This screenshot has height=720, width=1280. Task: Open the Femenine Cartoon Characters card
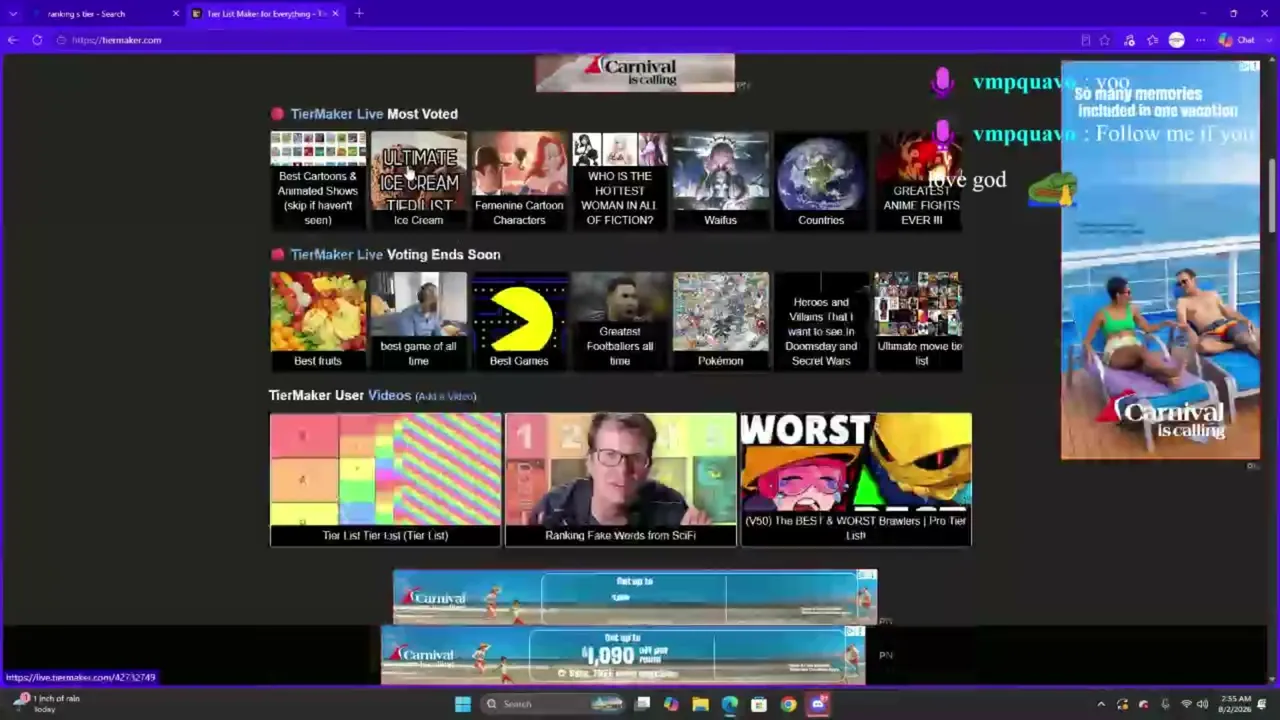pyautogui.click(x=519, y=180)
